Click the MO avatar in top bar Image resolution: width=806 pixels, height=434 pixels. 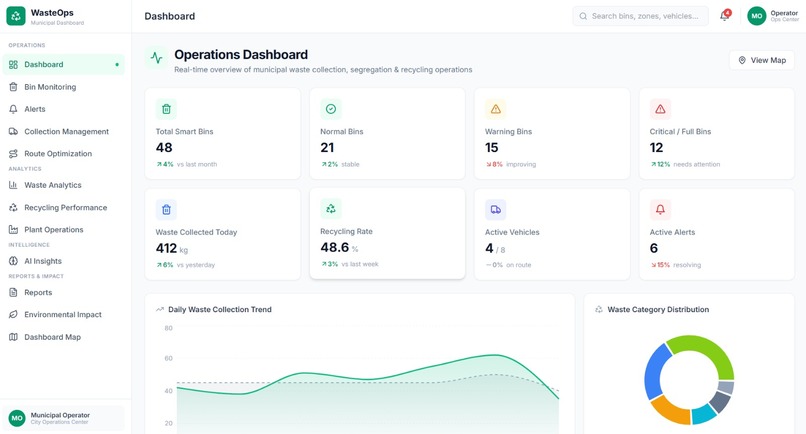click(x=757, y=16)
